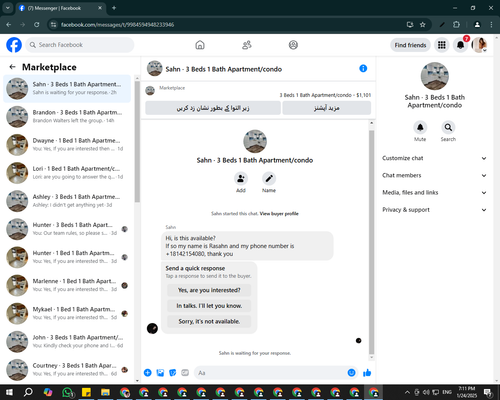
Task: Click the browser address bar URL
Action: pyautogui.click(x=117, y=25)
